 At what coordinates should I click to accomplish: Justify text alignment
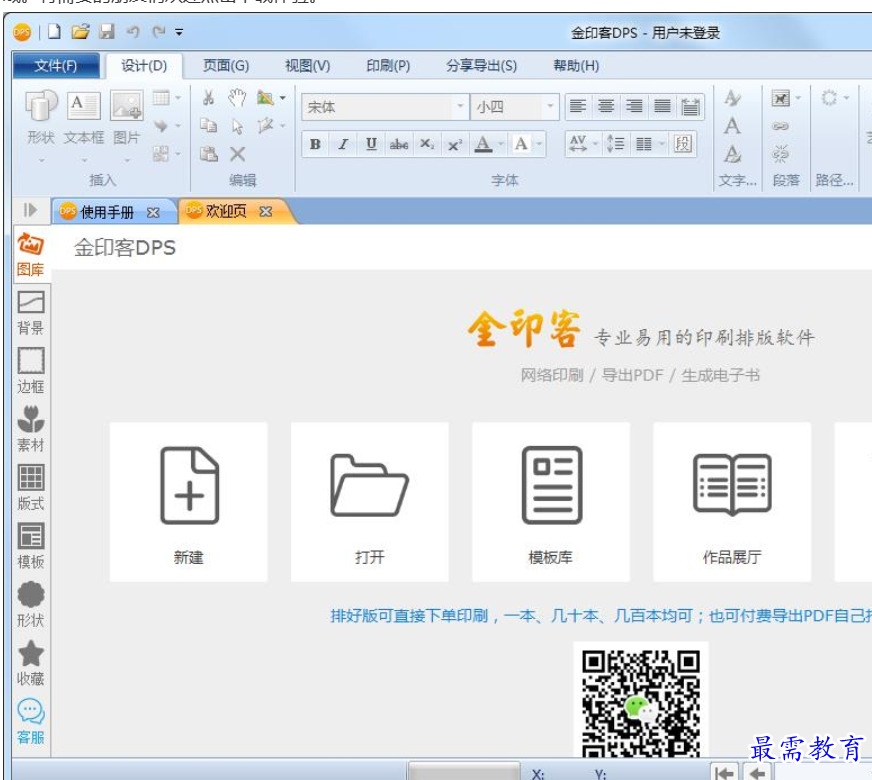pyautogui.click(x=662, y=106)
